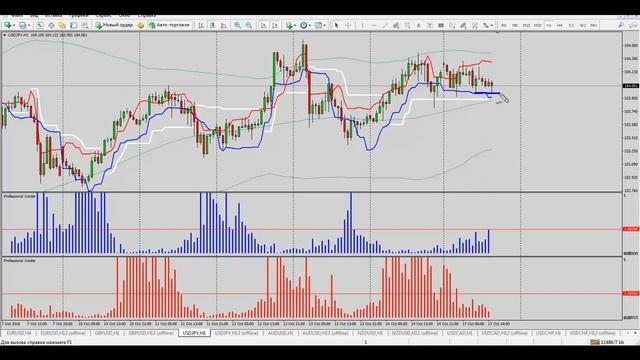The width and height of the screenshot is (640, 360).
Task: Show the Market Watch window
Action: (40, 25)
